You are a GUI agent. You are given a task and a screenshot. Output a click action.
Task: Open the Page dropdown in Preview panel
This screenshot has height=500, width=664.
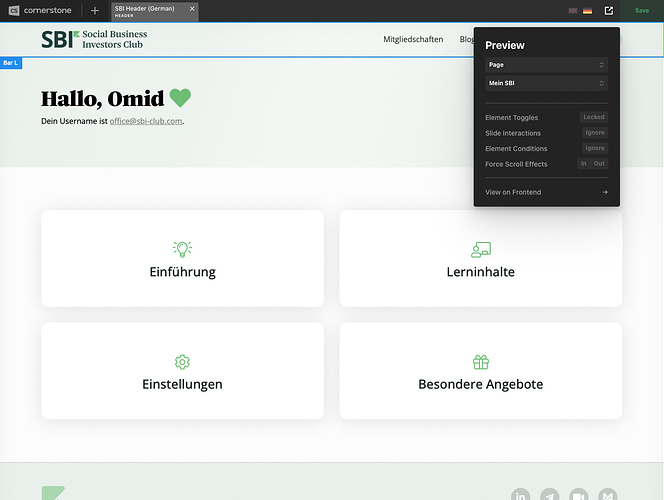[x=546, y=65]
